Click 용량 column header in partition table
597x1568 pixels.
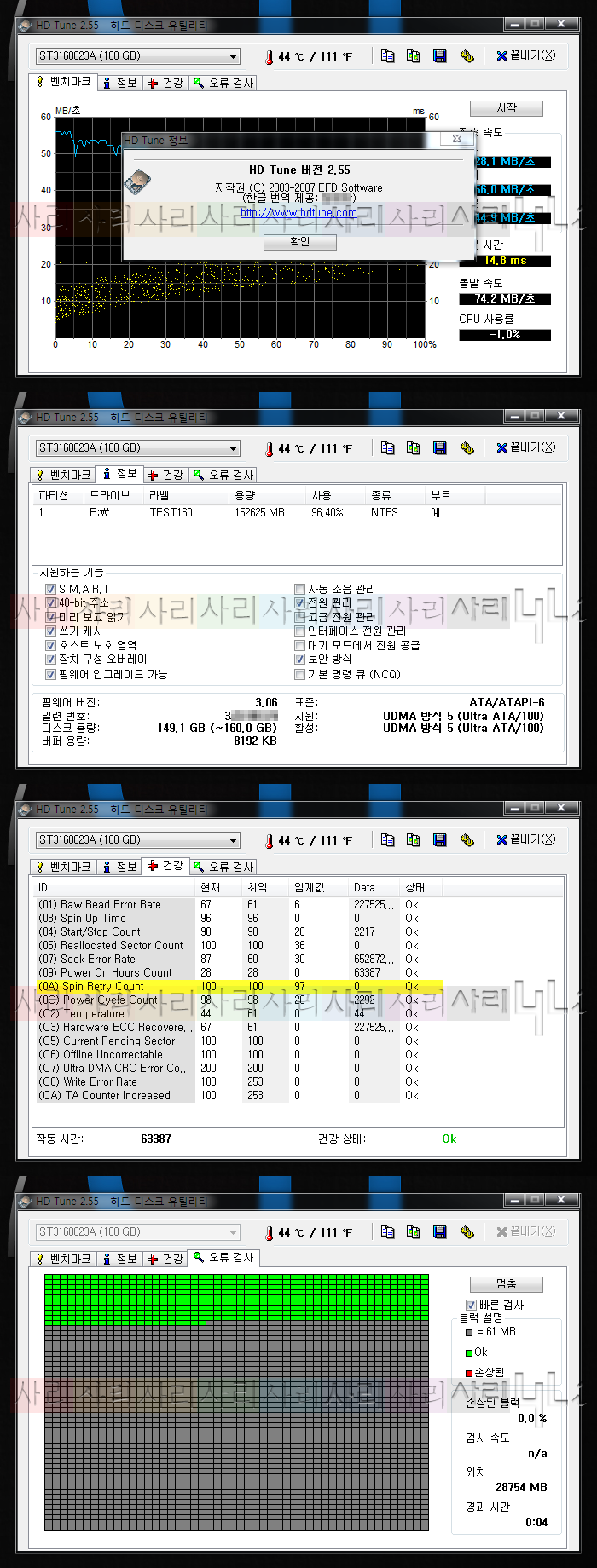pyautogui.click(x=267, y=496)
